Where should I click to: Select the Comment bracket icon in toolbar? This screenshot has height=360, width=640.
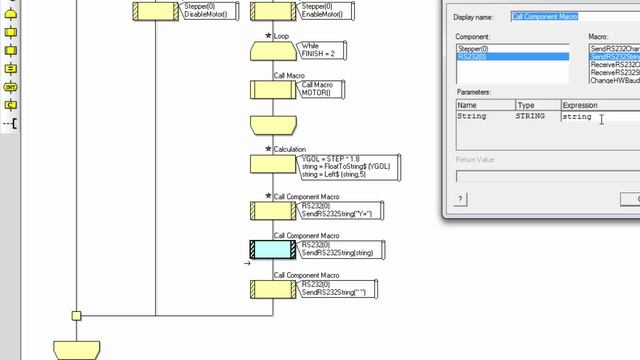11,123
